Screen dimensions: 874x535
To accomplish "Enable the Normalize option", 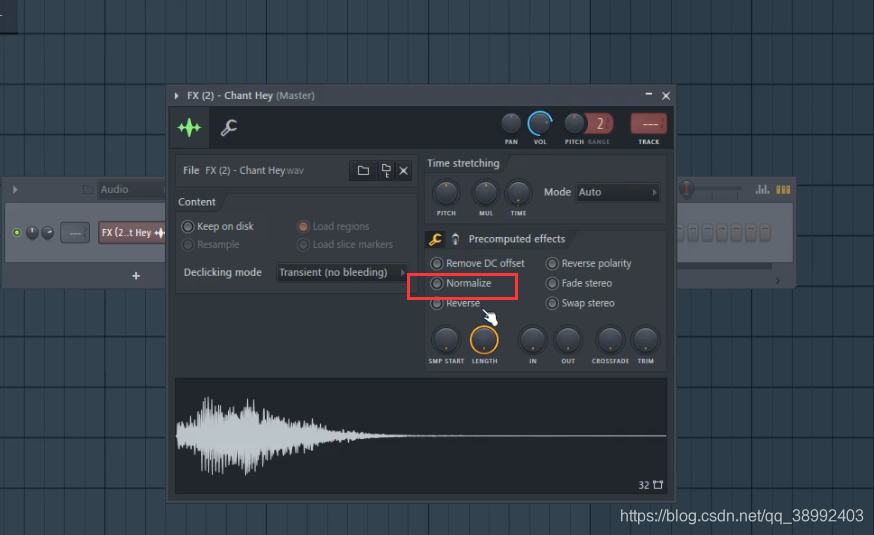I will (x=461, y=283).
